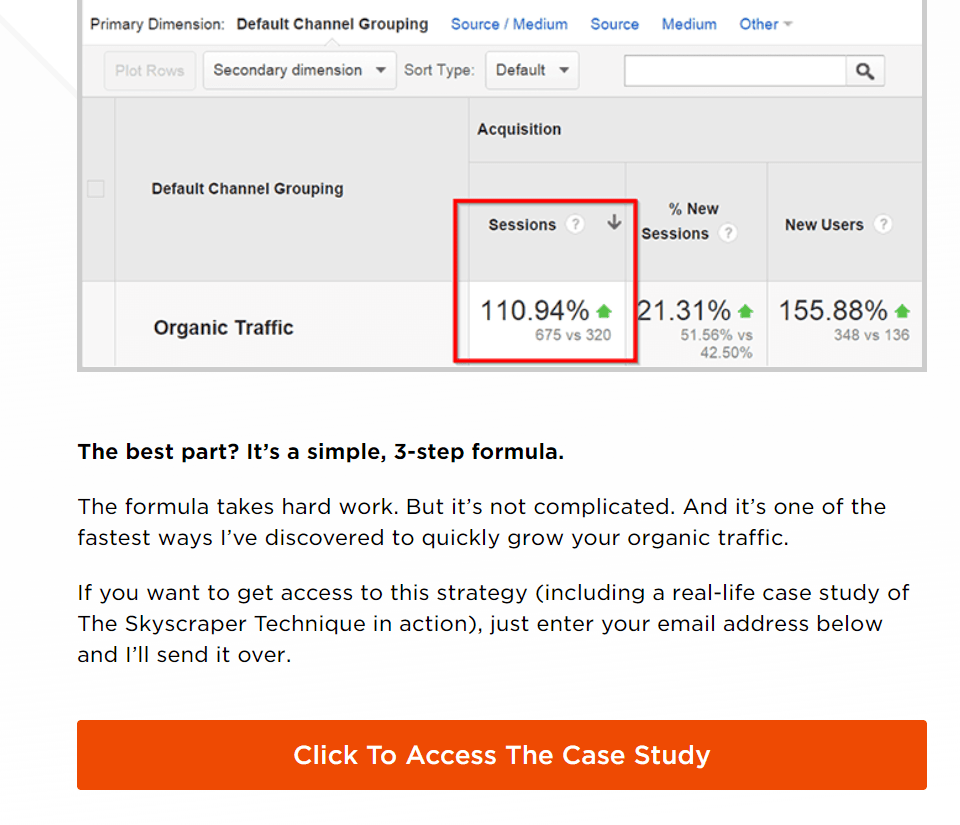Select the Medium dimension tab
The height and width of the screenshot is (825, 960).
coord(689,24)
